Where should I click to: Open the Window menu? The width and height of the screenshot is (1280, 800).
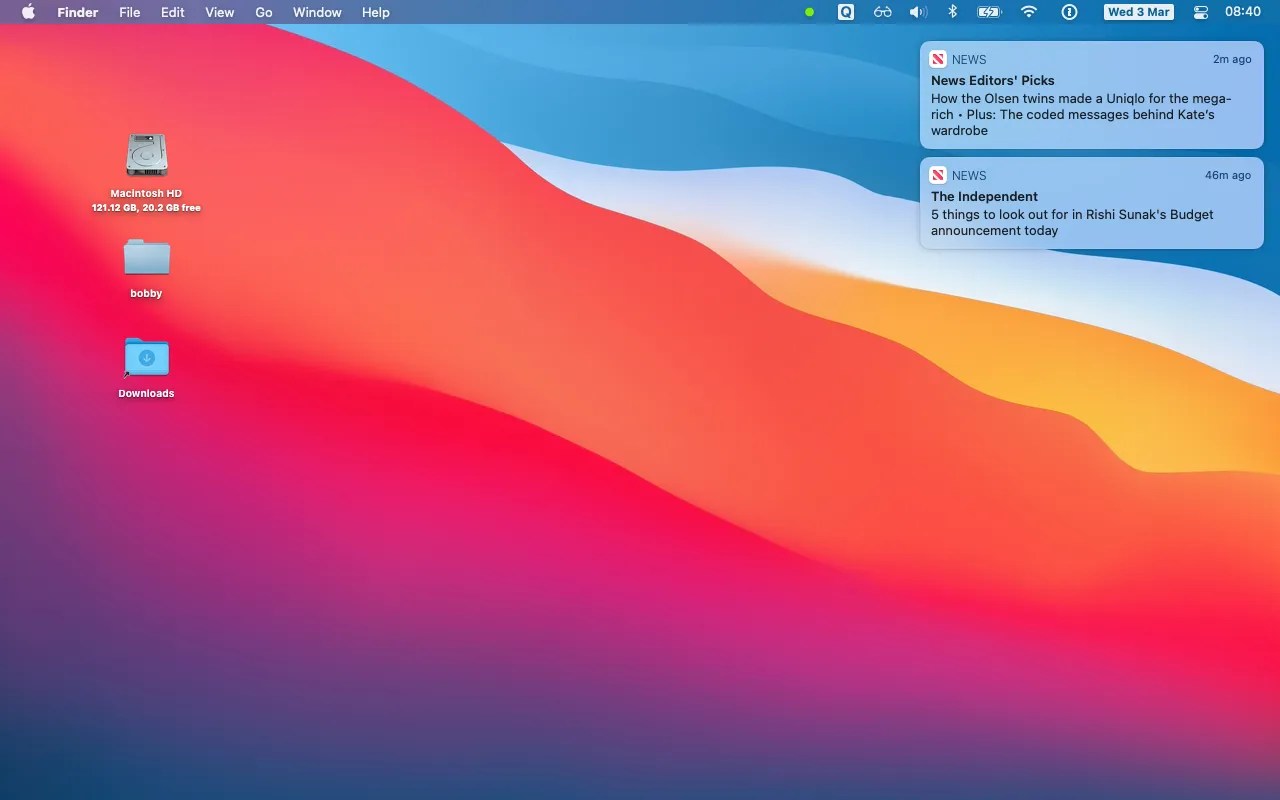click(x=317, y=12)
